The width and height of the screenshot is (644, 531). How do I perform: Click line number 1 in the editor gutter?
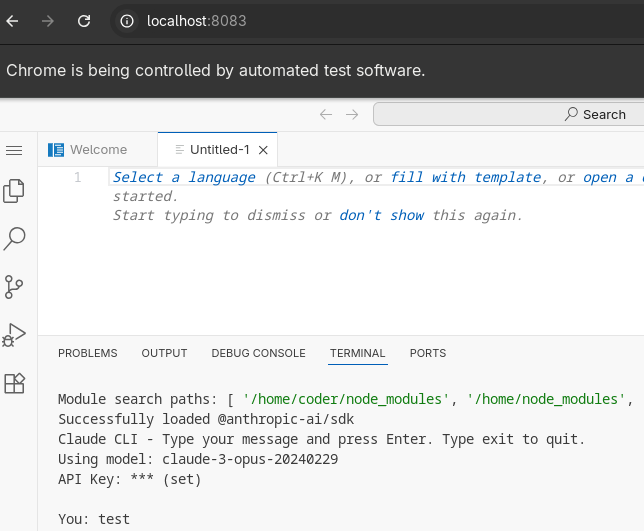[78, 177]
